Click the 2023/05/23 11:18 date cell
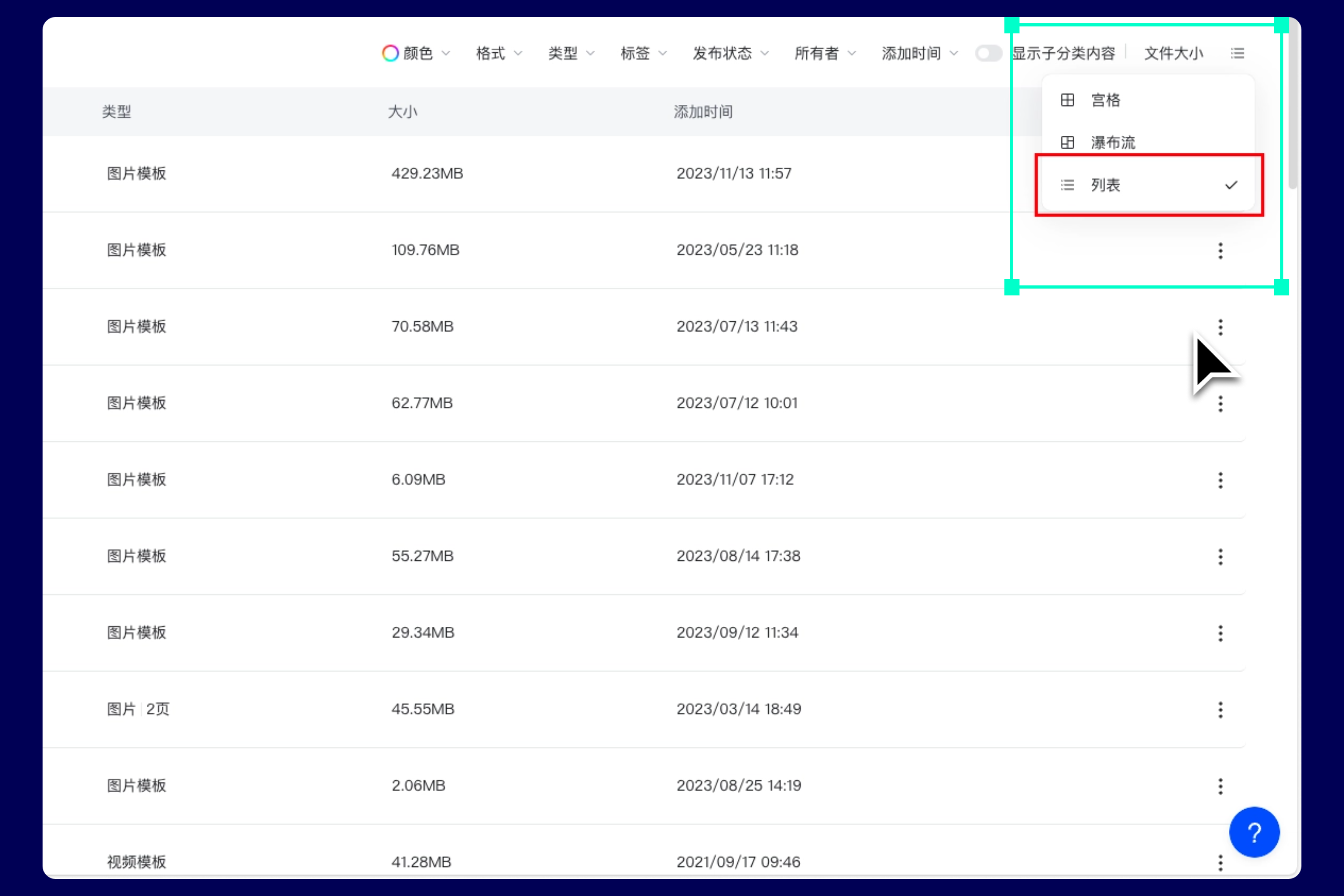The width and height of the screenshot is (1344, 896). (737, 250)
